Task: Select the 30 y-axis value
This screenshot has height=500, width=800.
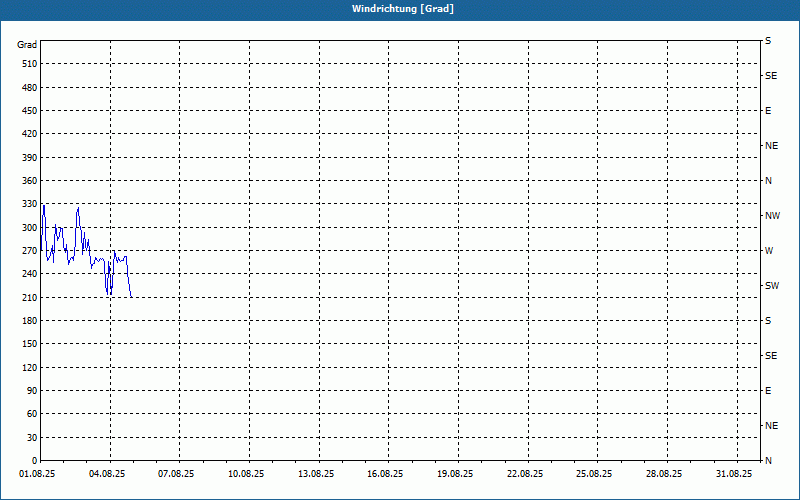Action: [32, 438]
